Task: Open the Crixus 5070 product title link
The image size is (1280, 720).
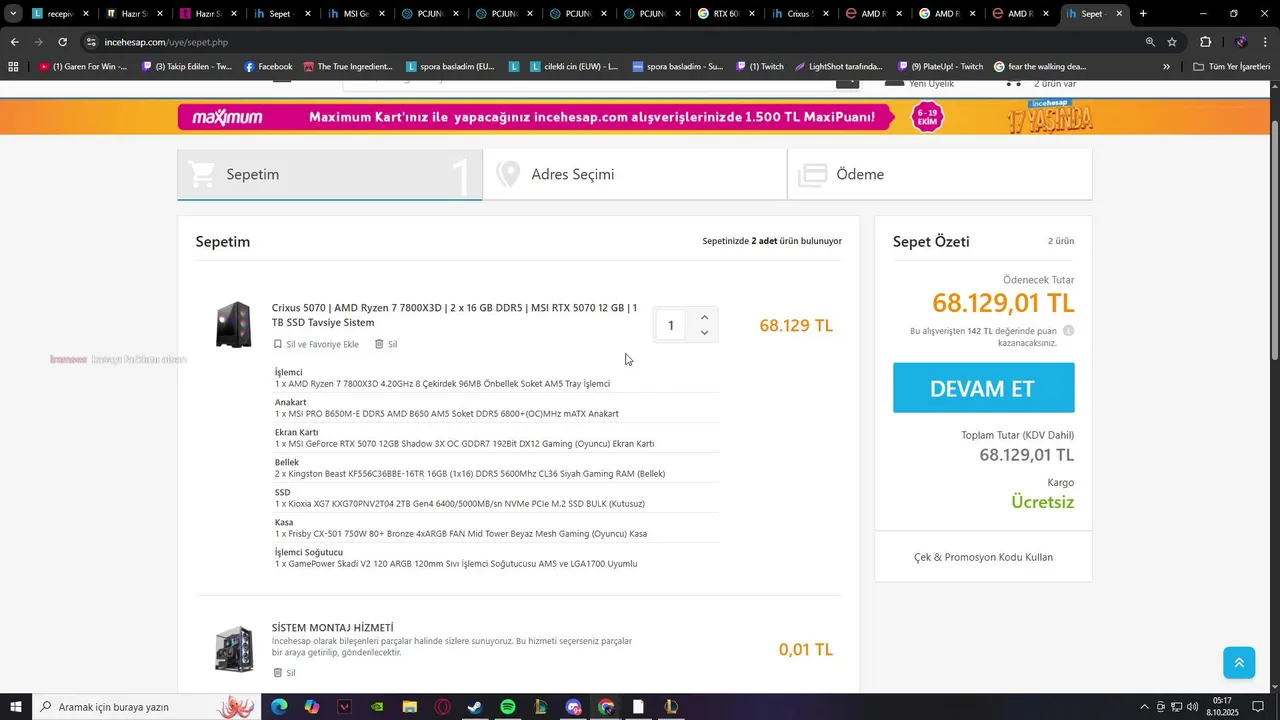Action: click(454, 315)
